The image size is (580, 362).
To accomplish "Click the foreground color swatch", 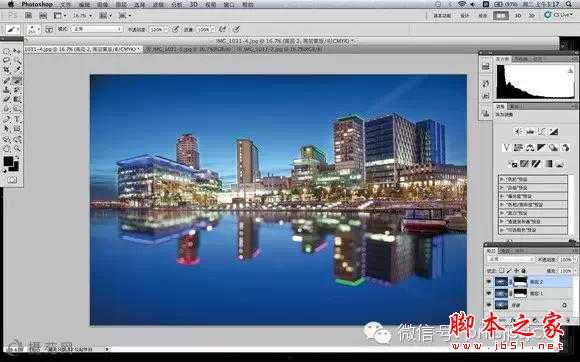I will tap(8, 161).
